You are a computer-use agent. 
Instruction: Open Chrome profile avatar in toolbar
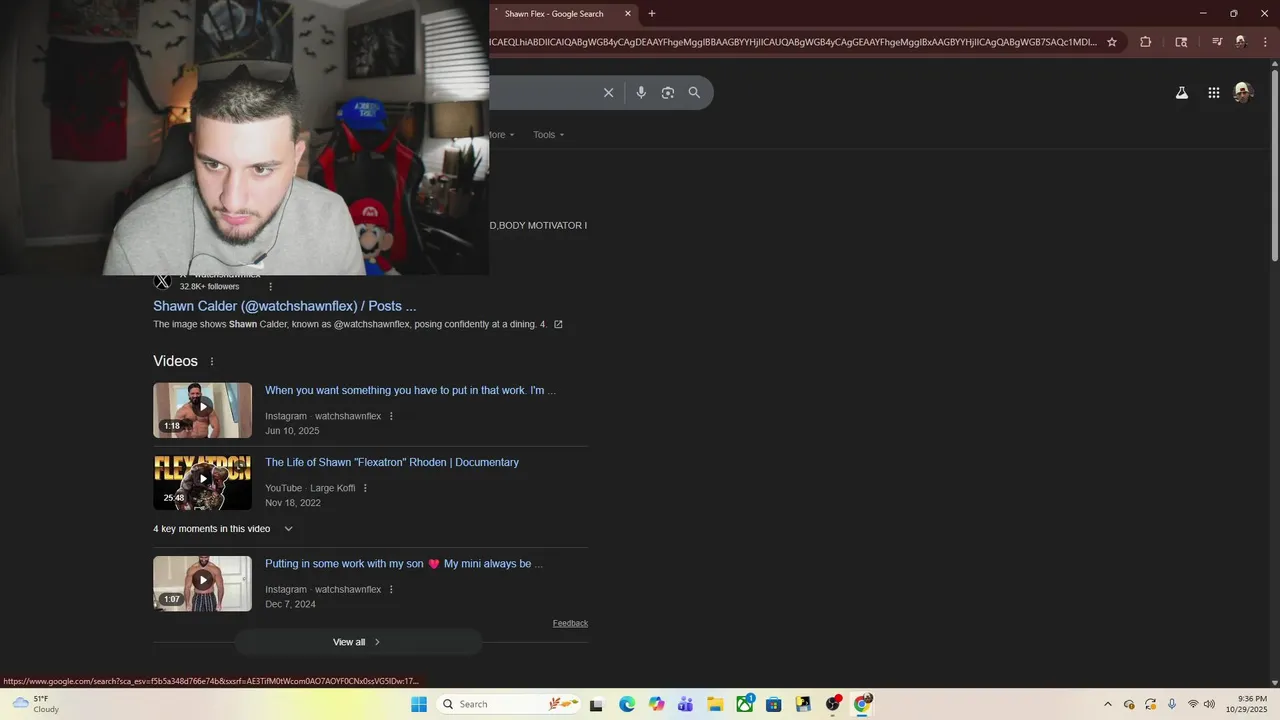click(x=1240, y=42)
